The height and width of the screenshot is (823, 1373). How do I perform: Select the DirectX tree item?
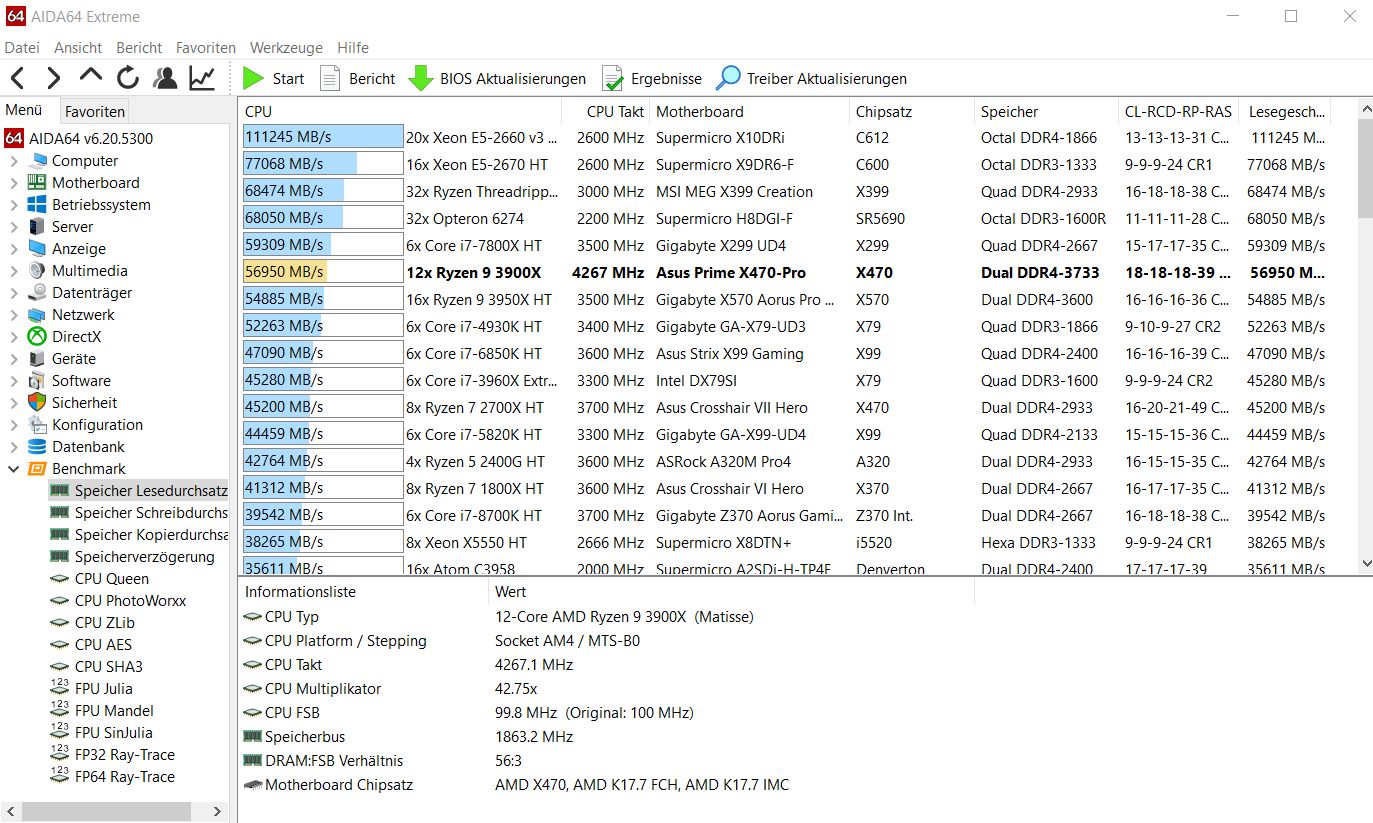(65, 336)
